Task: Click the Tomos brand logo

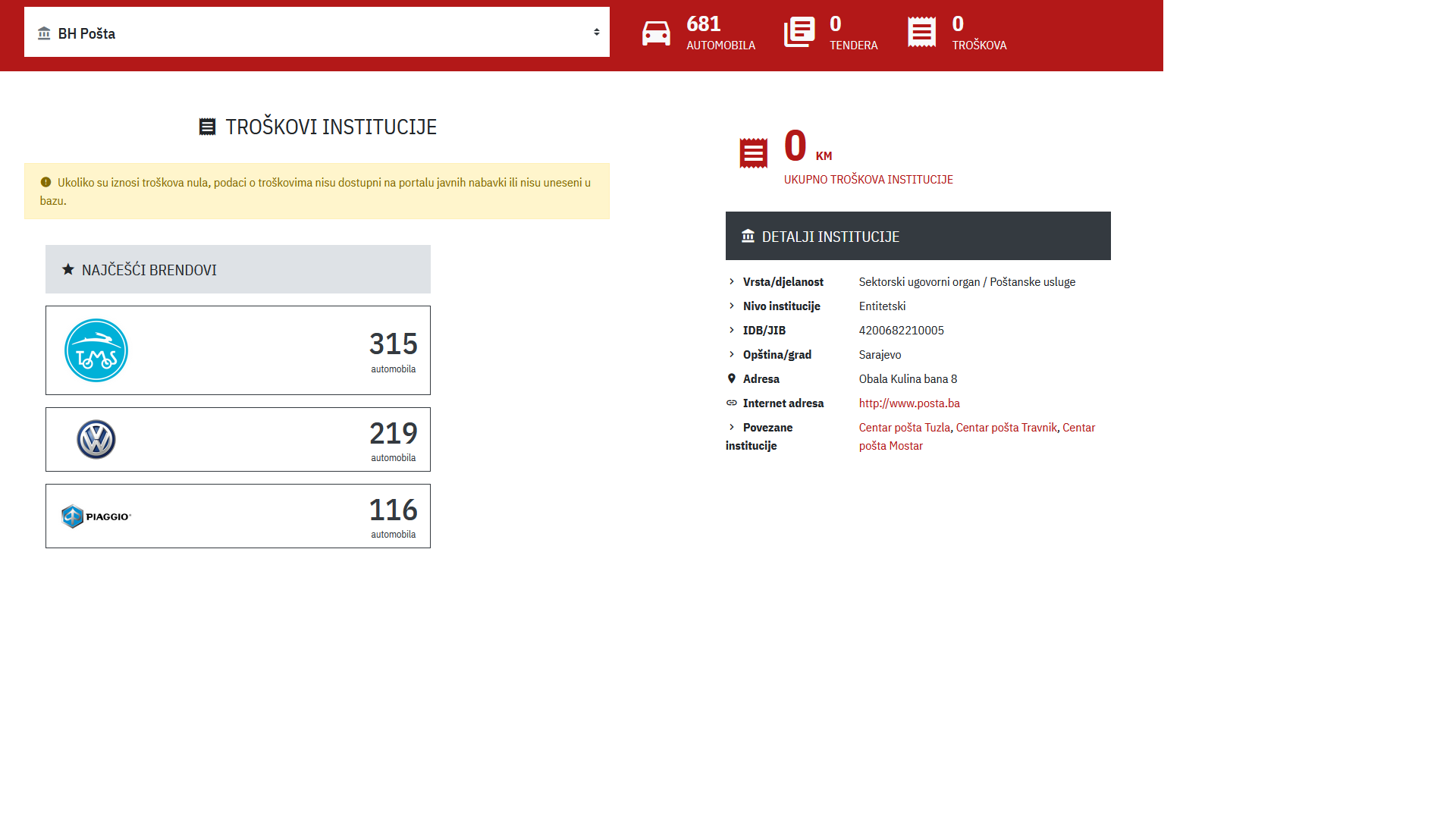Action: click(96, 350)
